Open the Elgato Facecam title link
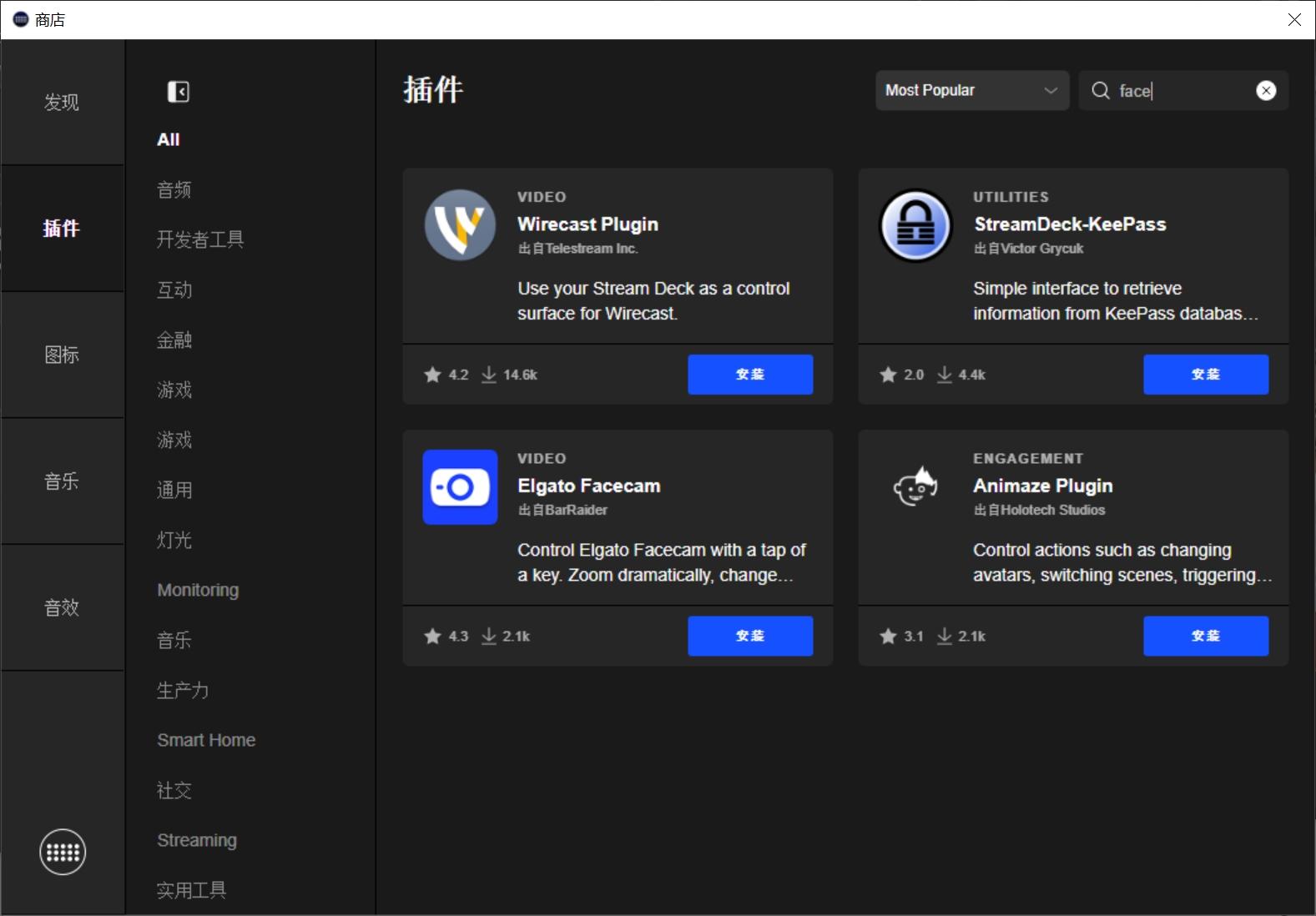This screenshot has height=916, width=1316. (589, 486)
